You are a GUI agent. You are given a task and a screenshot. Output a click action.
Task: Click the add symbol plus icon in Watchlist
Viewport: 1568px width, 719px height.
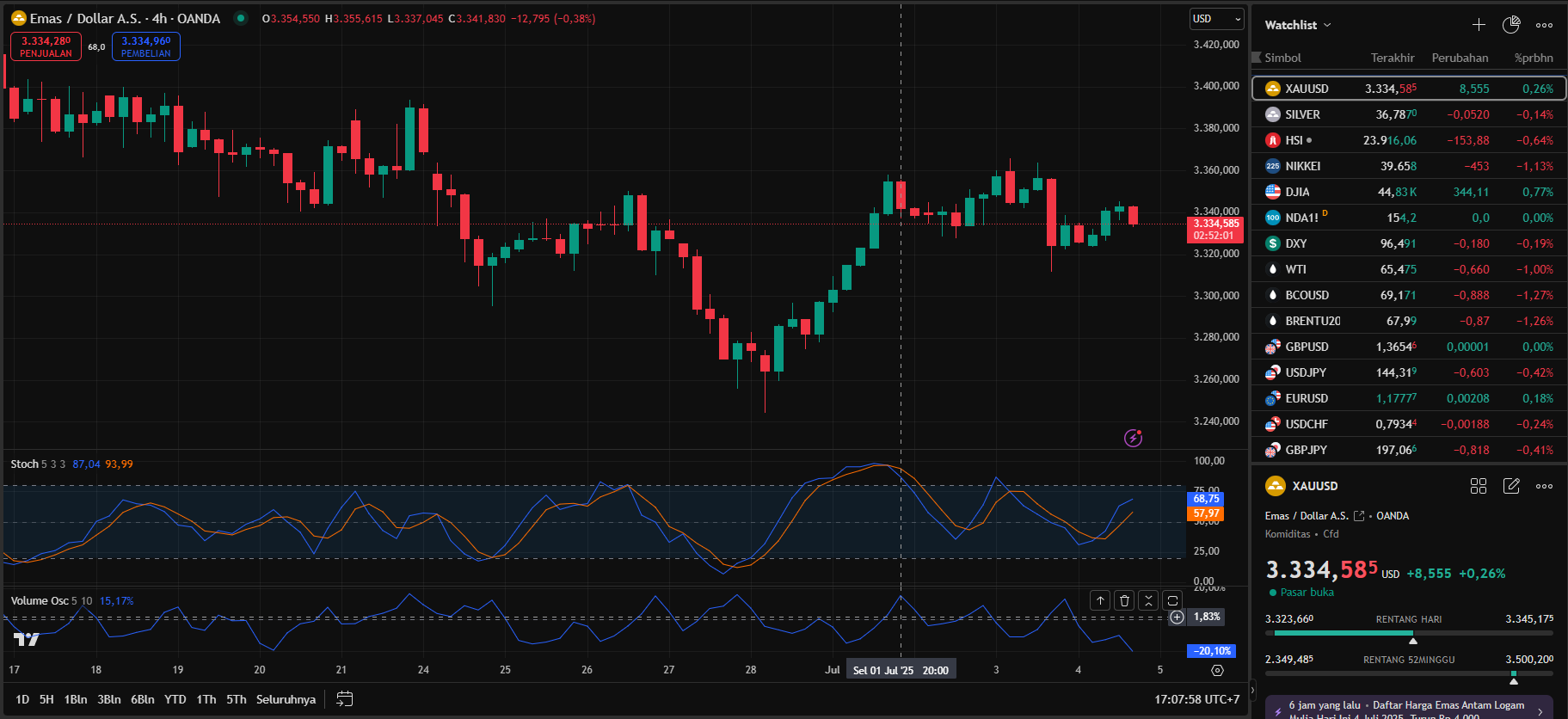coord(1479,25)
